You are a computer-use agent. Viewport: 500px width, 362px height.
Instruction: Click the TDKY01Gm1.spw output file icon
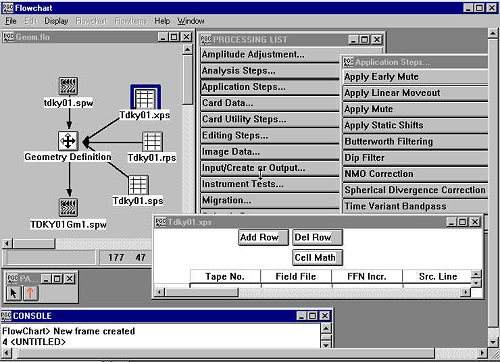point(69,207)
